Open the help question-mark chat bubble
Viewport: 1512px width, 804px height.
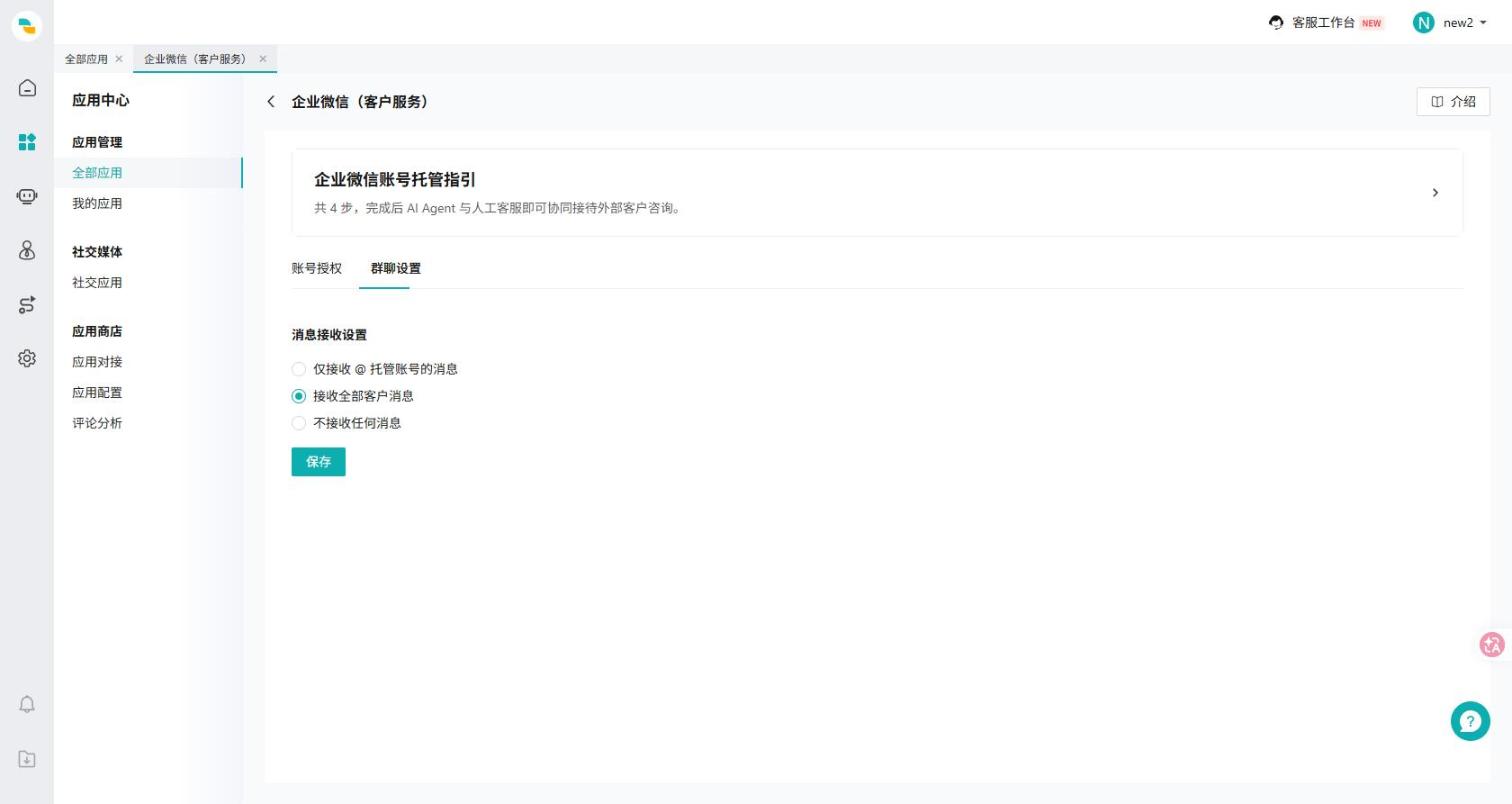[x=1470, y=721]
